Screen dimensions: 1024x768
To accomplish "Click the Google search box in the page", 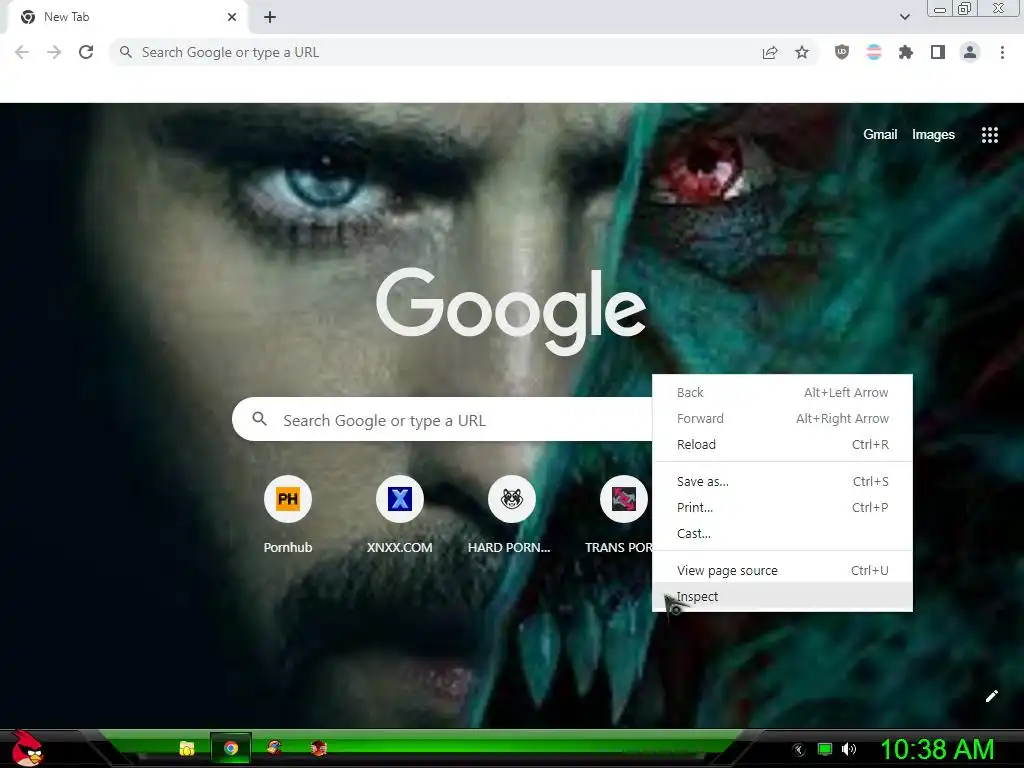I will click(443, 419).
